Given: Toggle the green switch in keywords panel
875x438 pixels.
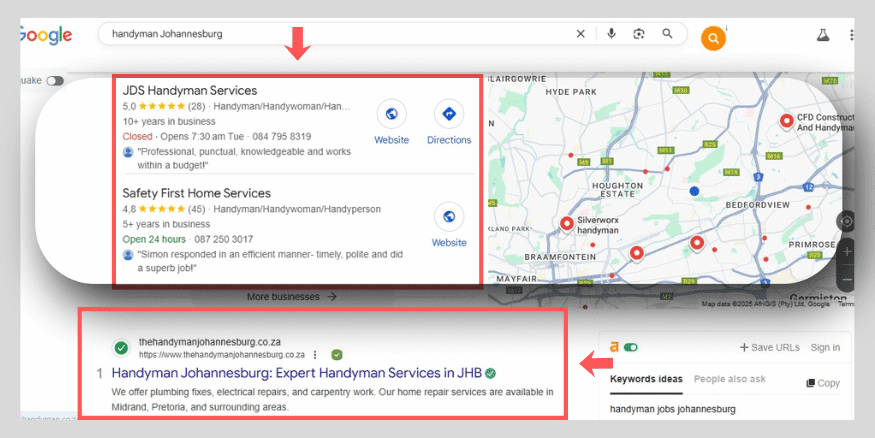Looking at the screenshot, I should [631, 347].
